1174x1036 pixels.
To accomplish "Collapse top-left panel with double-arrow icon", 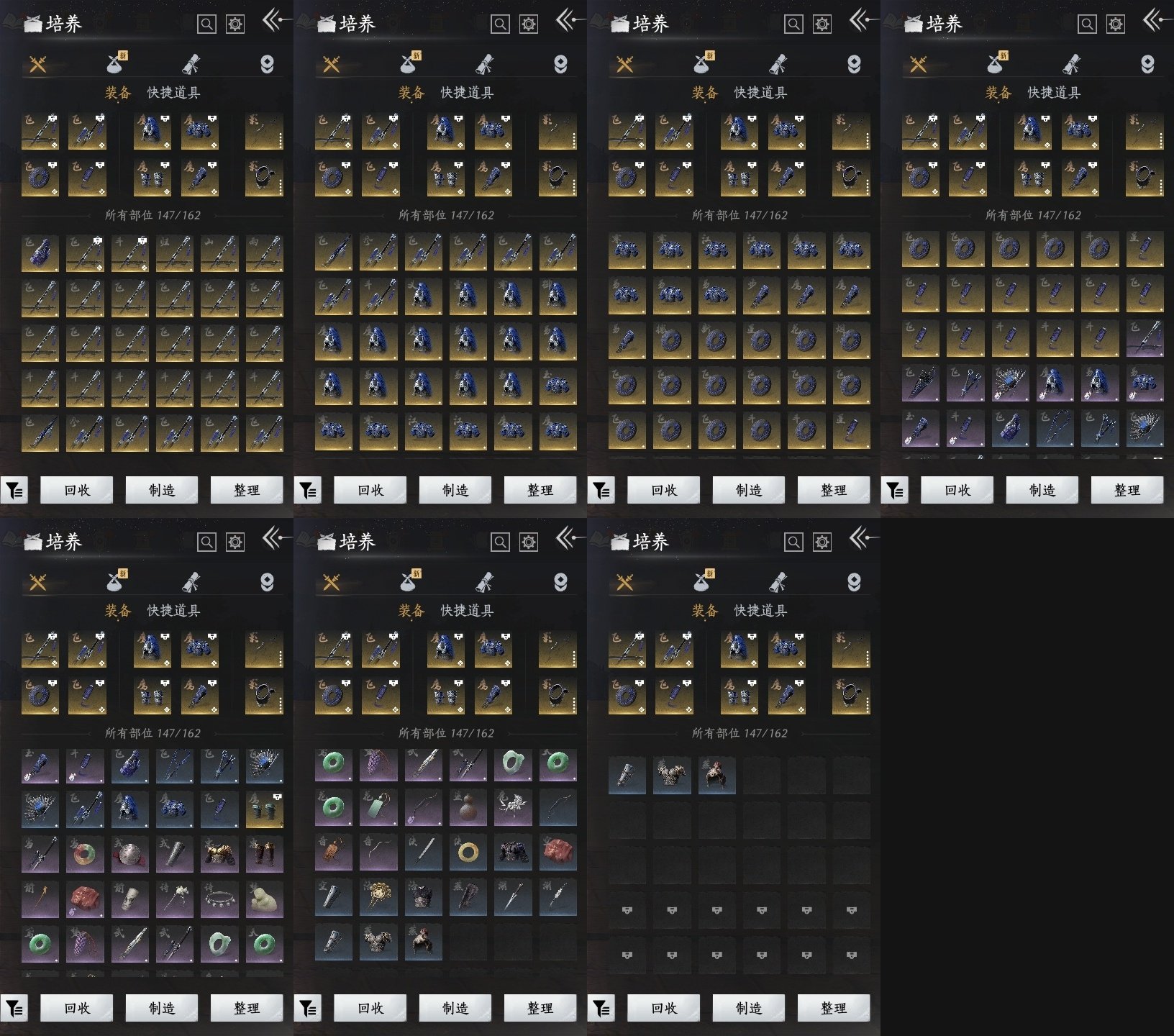I will click(275, 20).
